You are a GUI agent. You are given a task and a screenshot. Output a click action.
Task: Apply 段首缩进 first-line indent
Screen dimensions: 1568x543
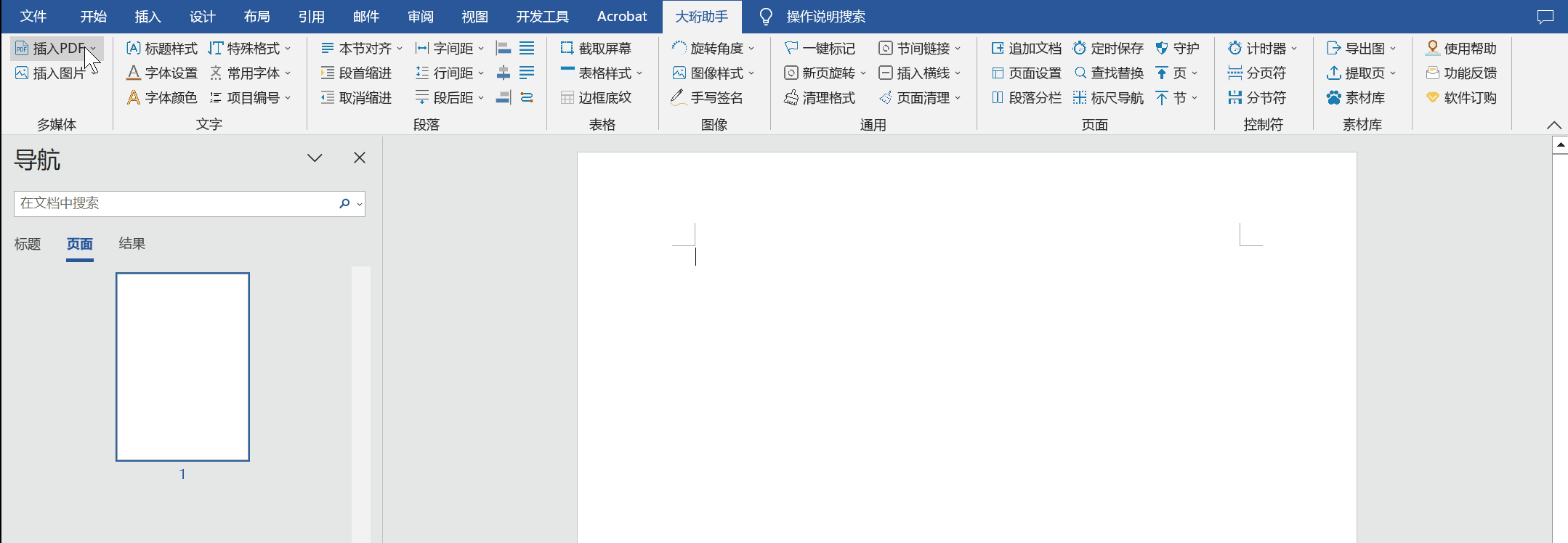point(356,73)
